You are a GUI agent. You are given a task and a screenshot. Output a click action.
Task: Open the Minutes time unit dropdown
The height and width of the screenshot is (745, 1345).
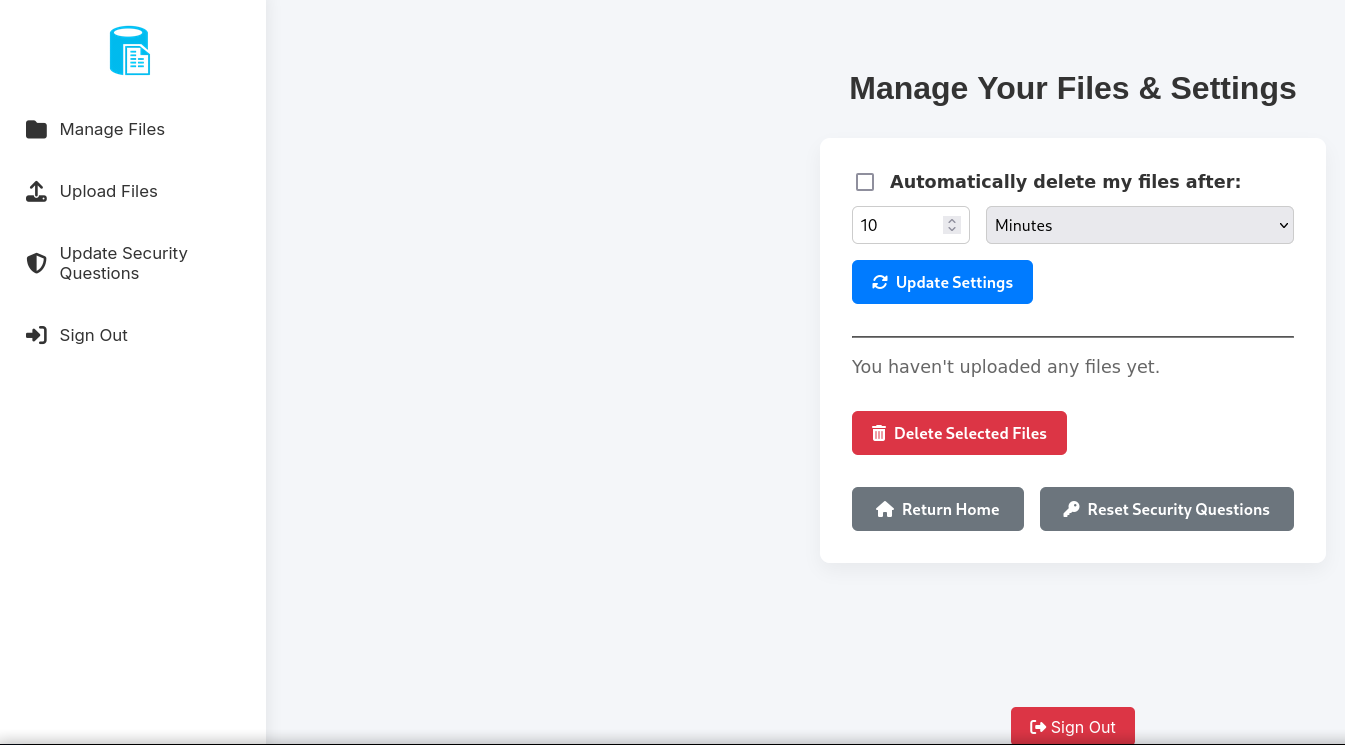1139,225
